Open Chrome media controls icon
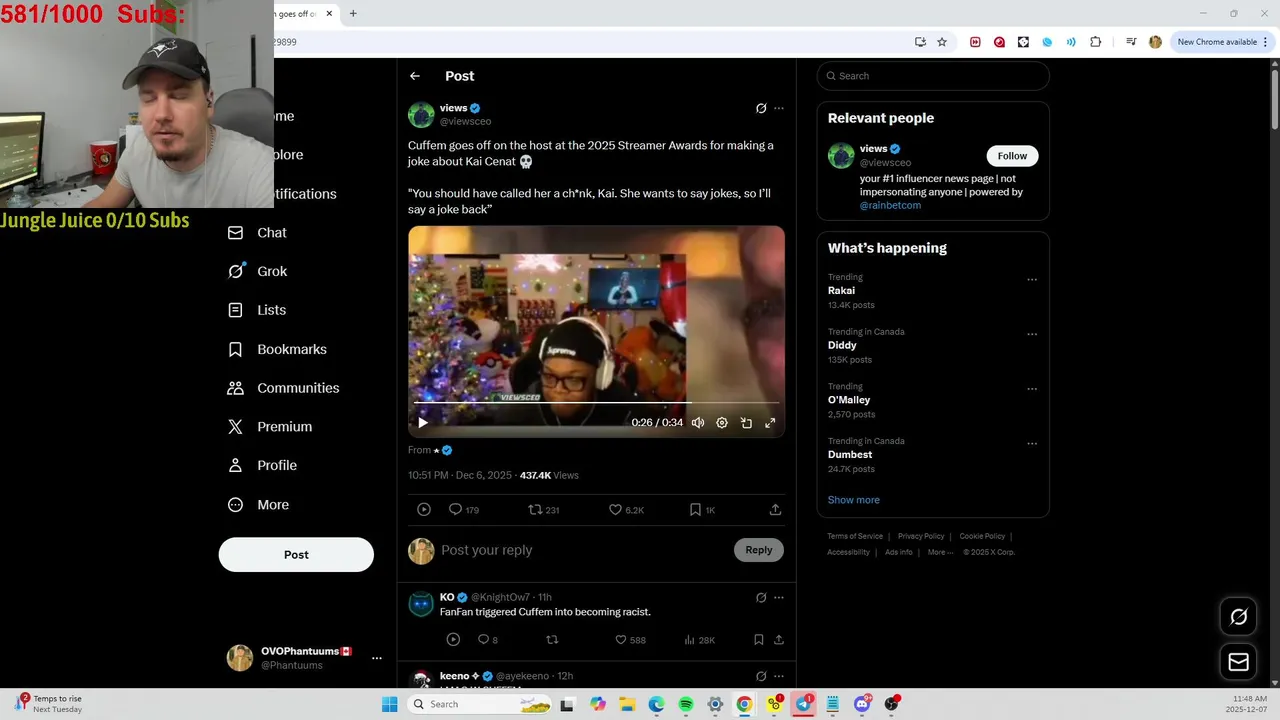 click(1131, 42)
